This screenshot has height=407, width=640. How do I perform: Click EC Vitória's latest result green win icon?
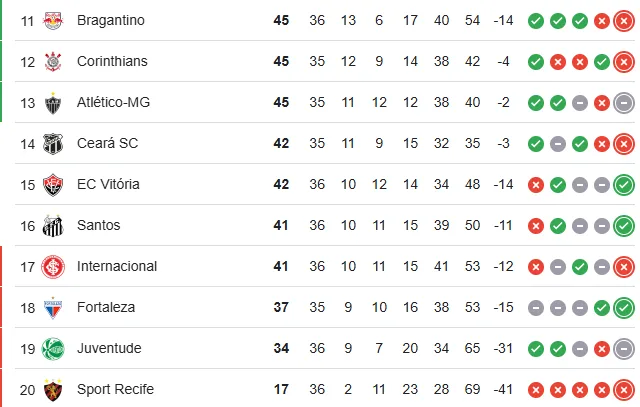tap(624, 184)
